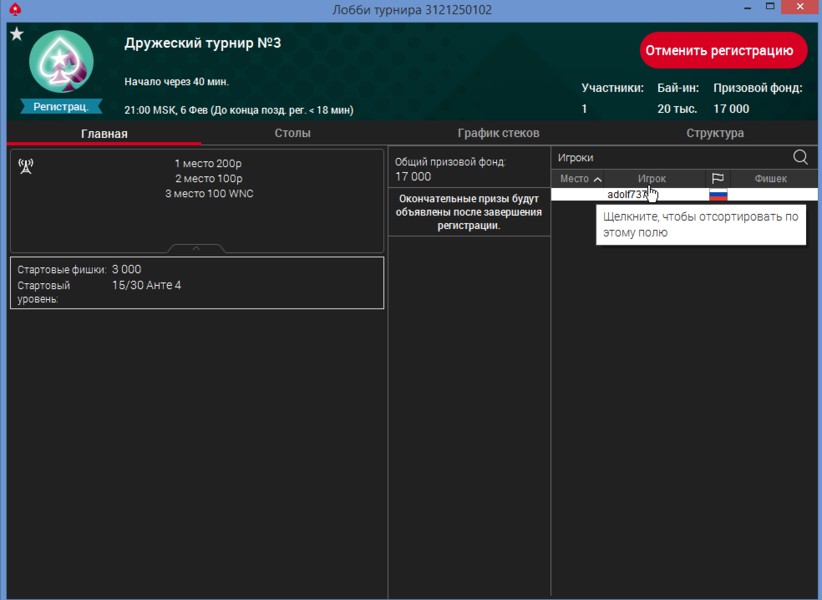This screenshot has height=600, width=822.
Task: Sort by the Игрок column header
Action: click(652, 179)
